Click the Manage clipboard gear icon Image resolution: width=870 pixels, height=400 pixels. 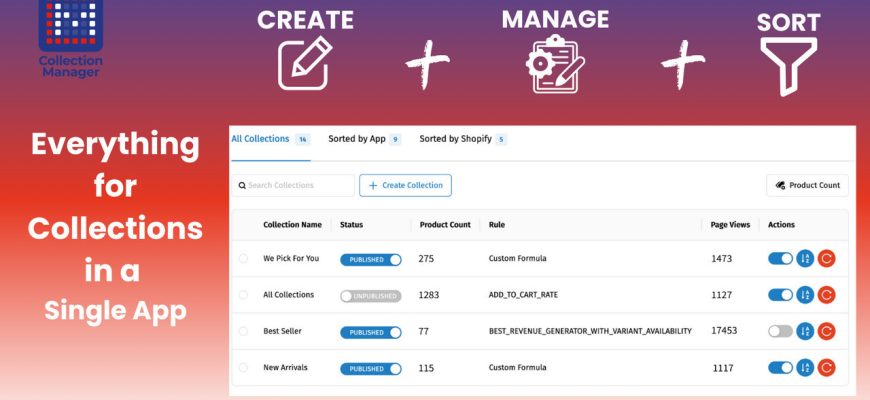point(555,64)
